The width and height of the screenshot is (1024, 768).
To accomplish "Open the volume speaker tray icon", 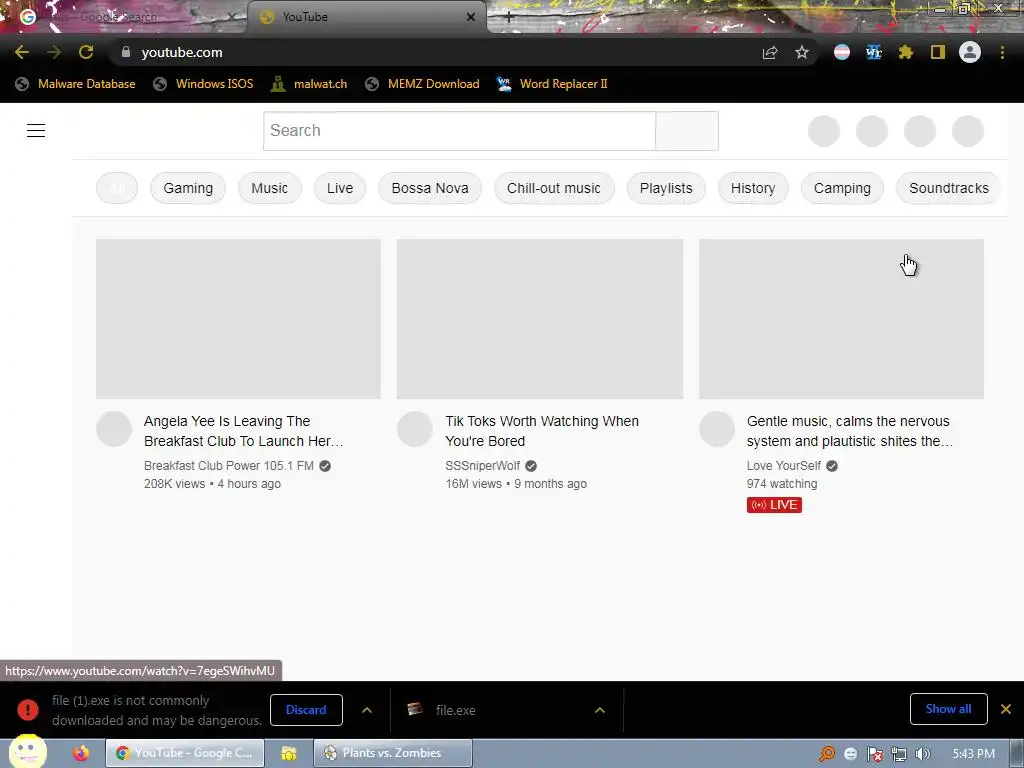I will [923, 754].
